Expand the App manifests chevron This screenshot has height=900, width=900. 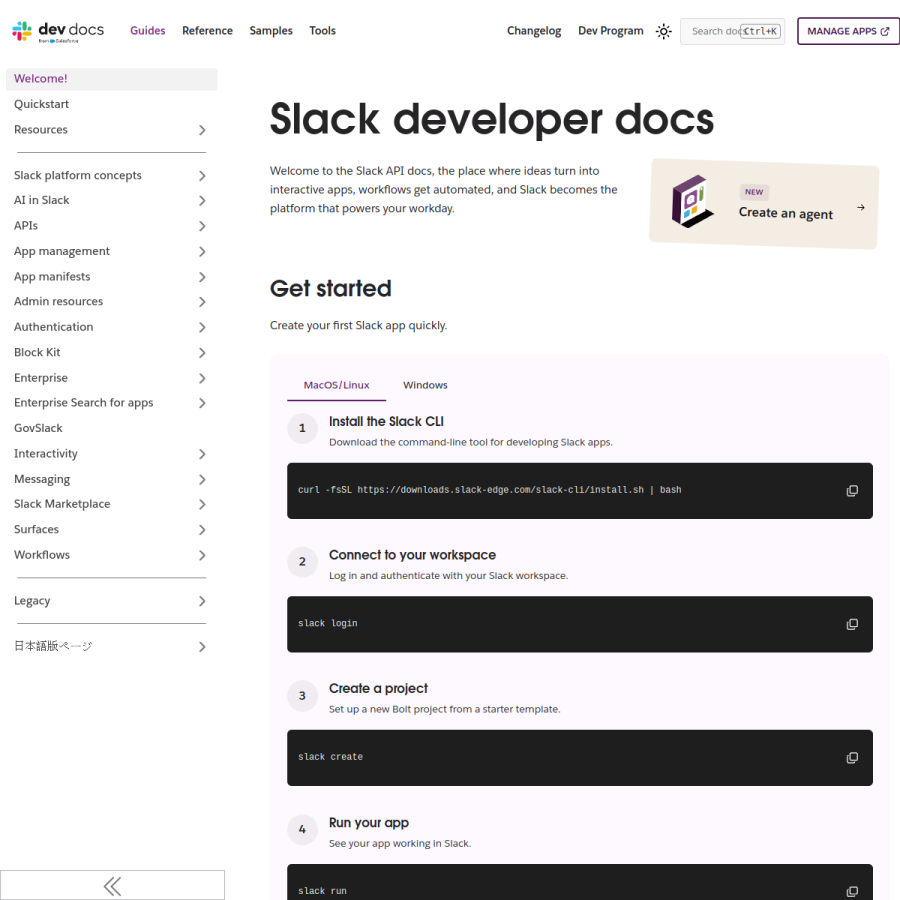pos(202,277)
